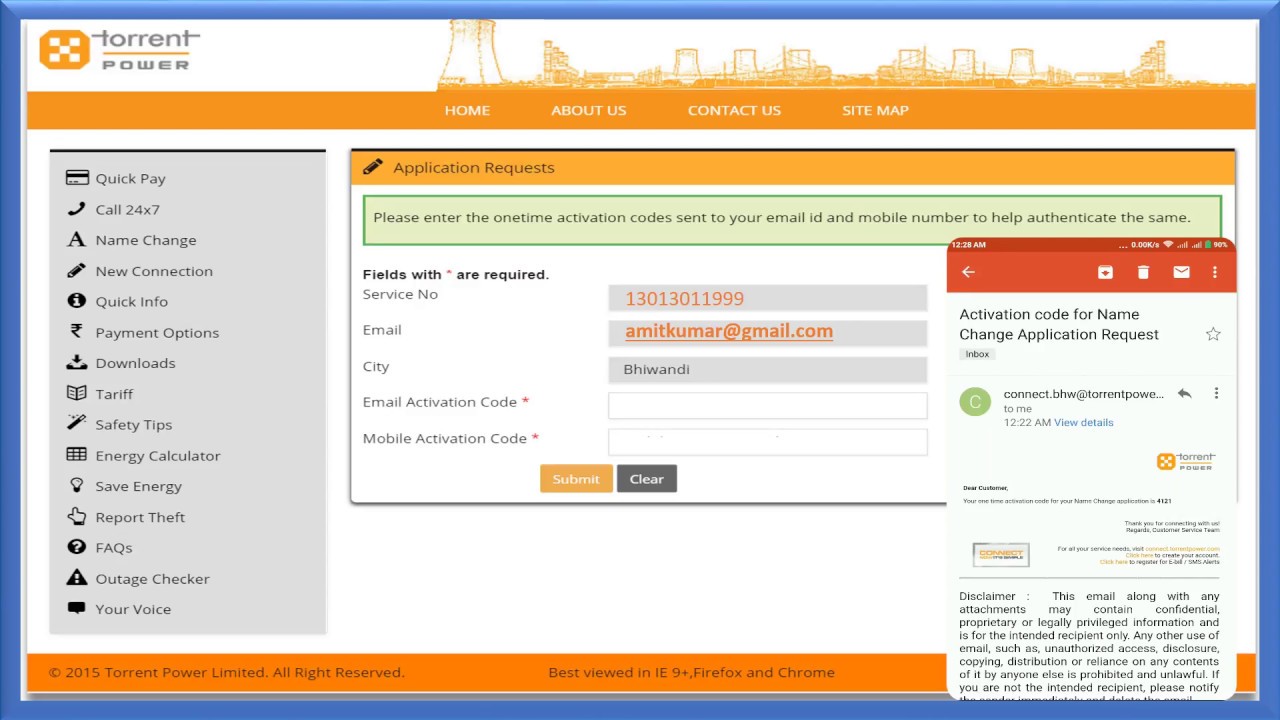
Task: Click the Service No field
Action: pyautogui.click(x=768, y=298)
